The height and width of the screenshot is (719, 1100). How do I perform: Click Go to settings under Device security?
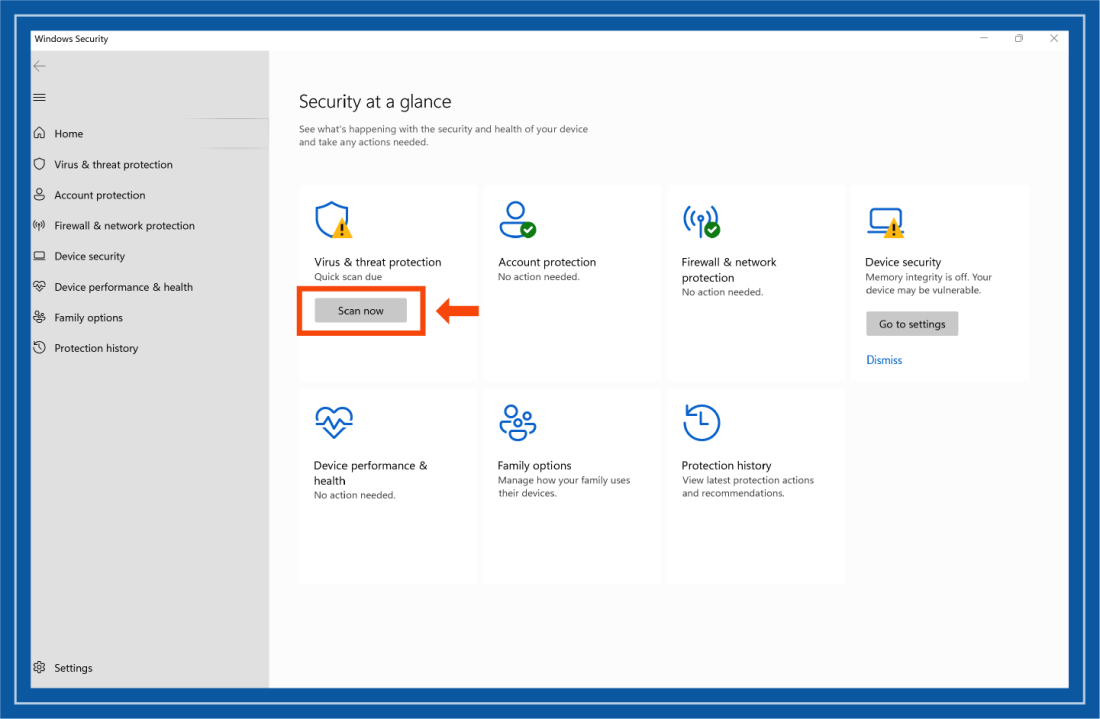[911, 323]
